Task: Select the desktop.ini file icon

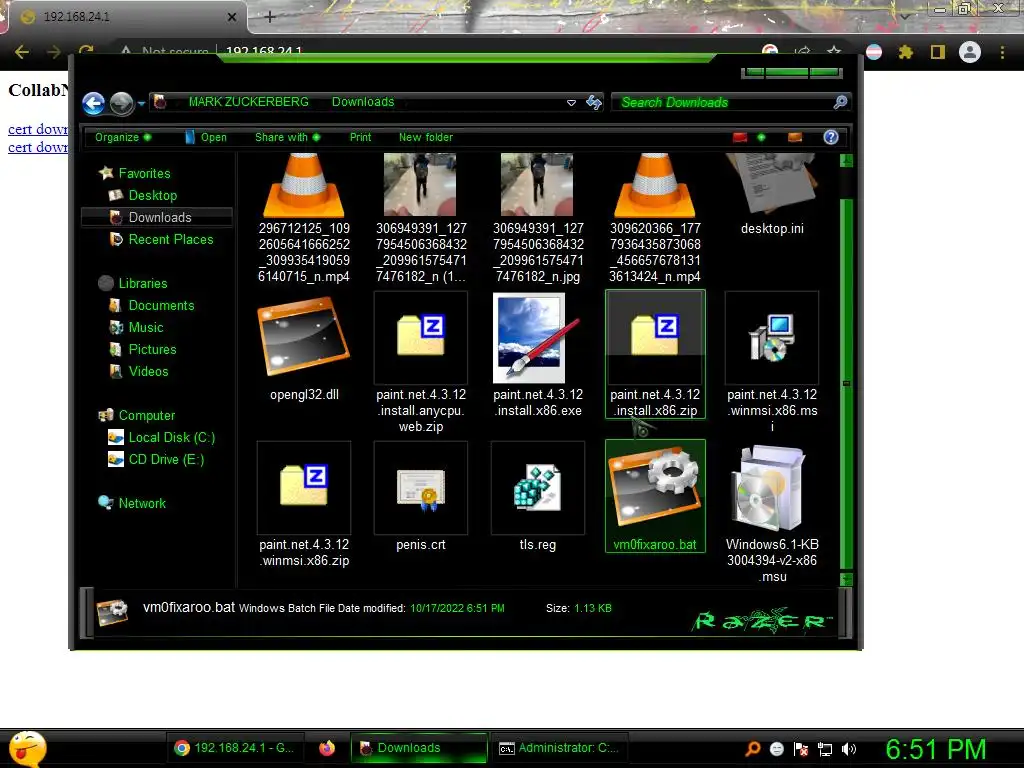Action: tap(771, 184)
